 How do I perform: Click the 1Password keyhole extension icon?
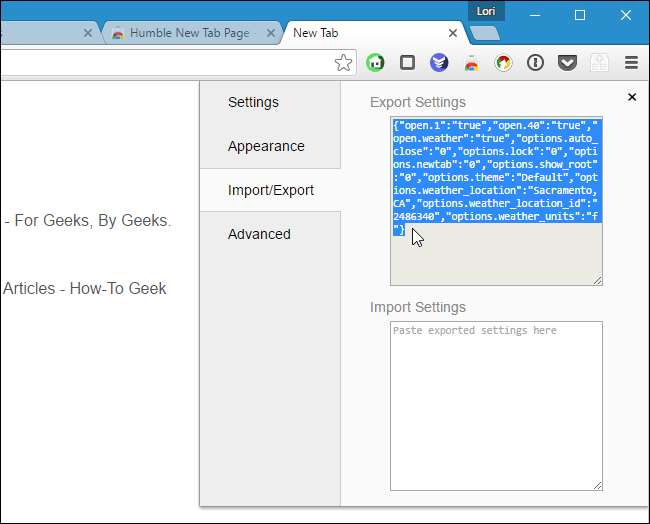click(x=535, y=63)
